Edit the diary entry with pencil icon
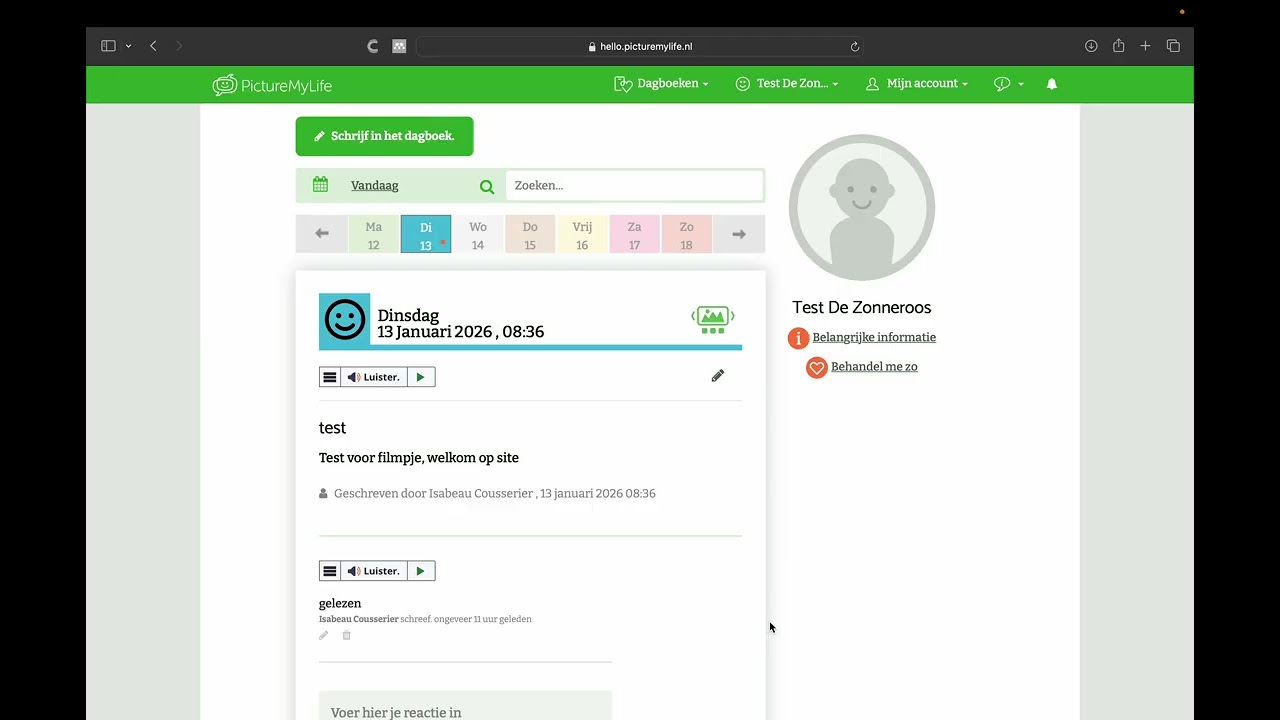The image size is (1280, 720). point(718,376)
